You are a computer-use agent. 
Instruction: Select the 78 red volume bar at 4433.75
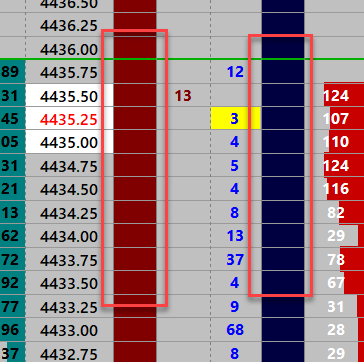click(352, 259)
